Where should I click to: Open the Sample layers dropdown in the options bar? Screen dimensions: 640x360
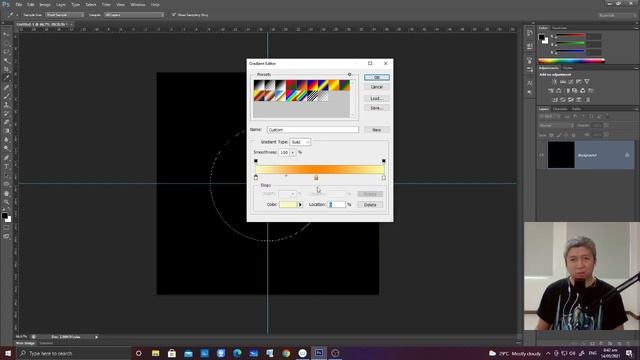(134, 15)
